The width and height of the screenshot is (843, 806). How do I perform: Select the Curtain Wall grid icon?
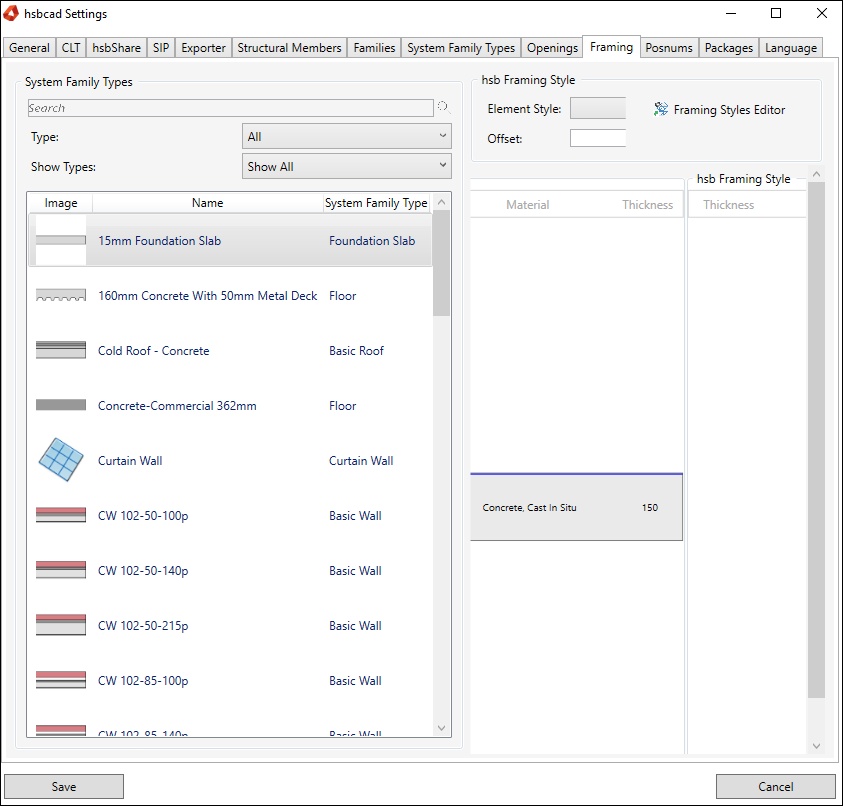pos(61,460)
